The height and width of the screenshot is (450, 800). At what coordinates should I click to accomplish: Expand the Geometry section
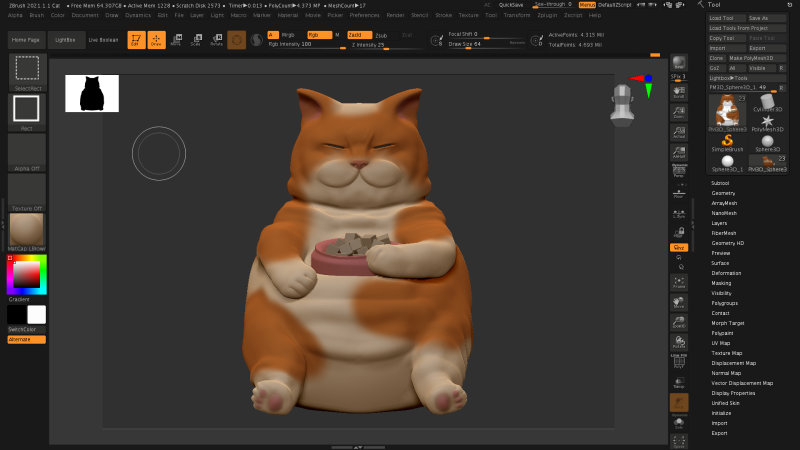tap(722, 193)
